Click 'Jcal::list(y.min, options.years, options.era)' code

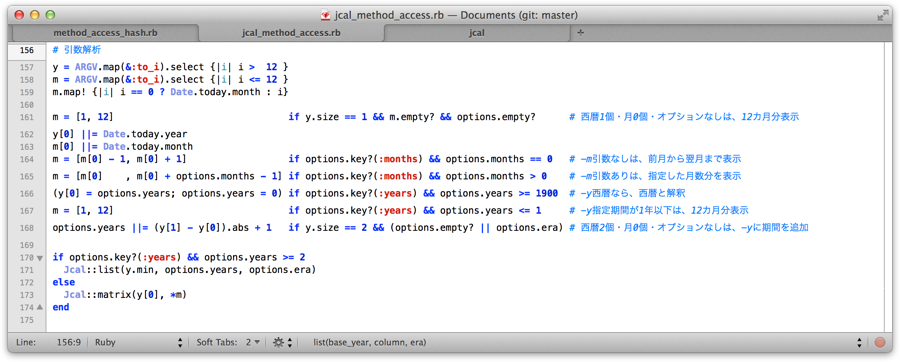click(x=190, y=270)
